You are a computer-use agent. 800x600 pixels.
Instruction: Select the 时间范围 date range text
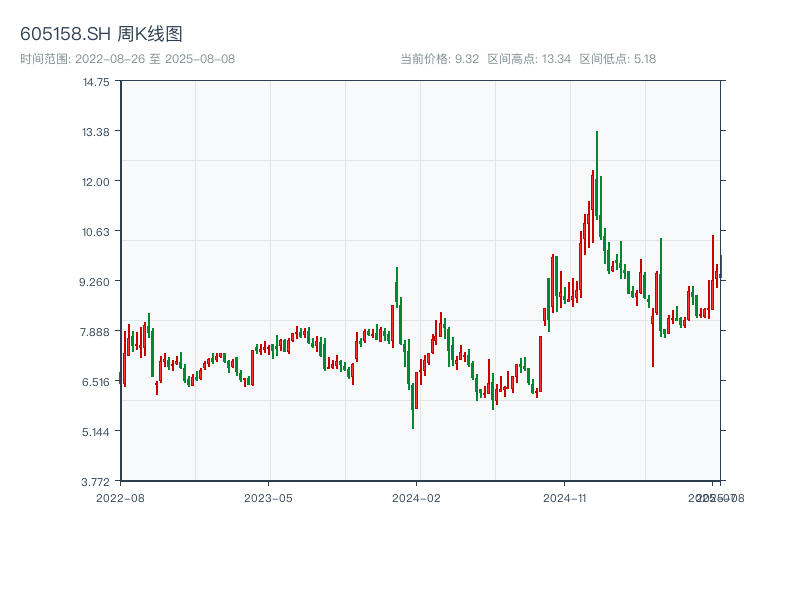(x=127, y=59)
